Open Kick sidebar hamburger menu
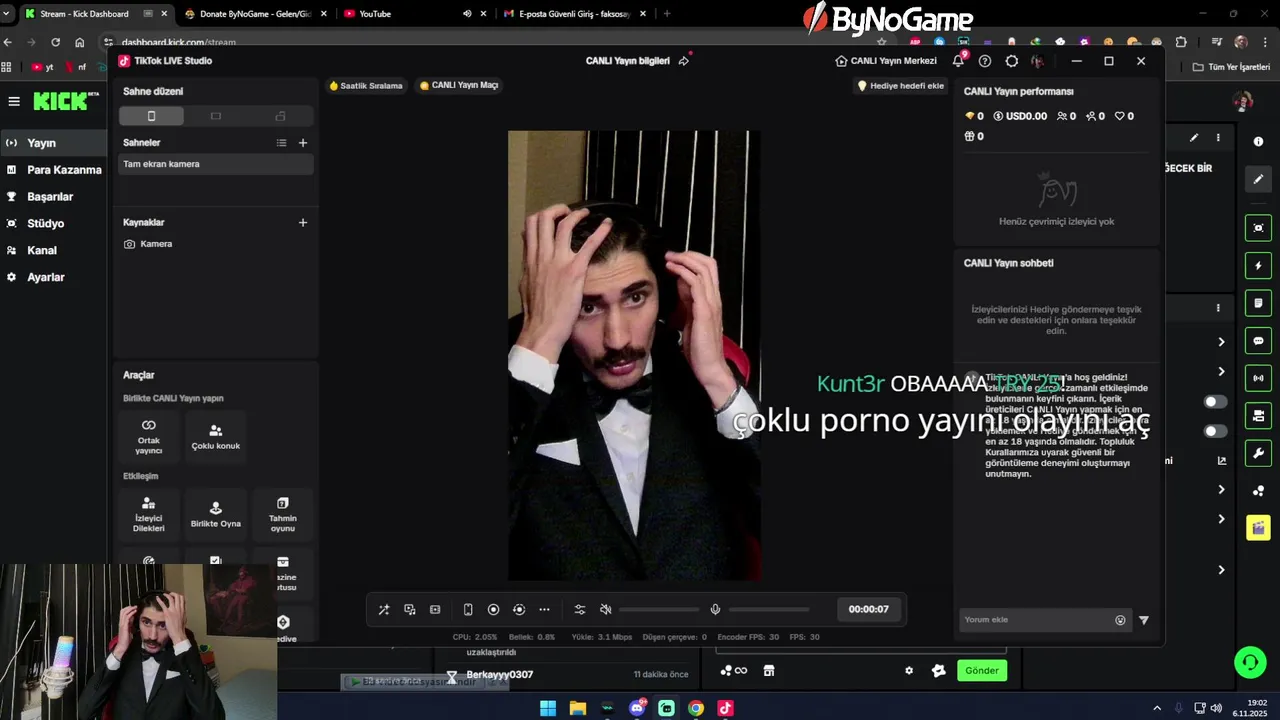The width and height of the screenshot is (1280, 720). pos(14,101)
